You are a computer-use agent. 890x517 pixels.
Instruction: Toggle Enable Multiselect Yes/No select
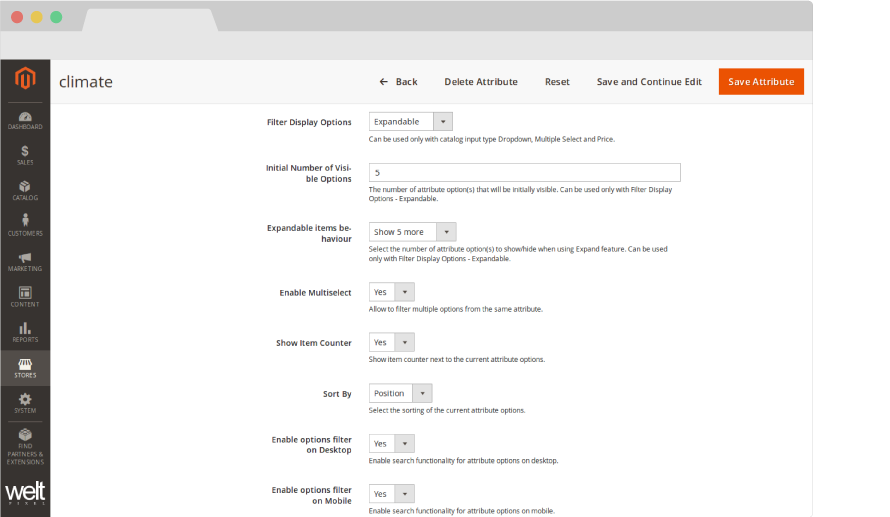(392, 292)
